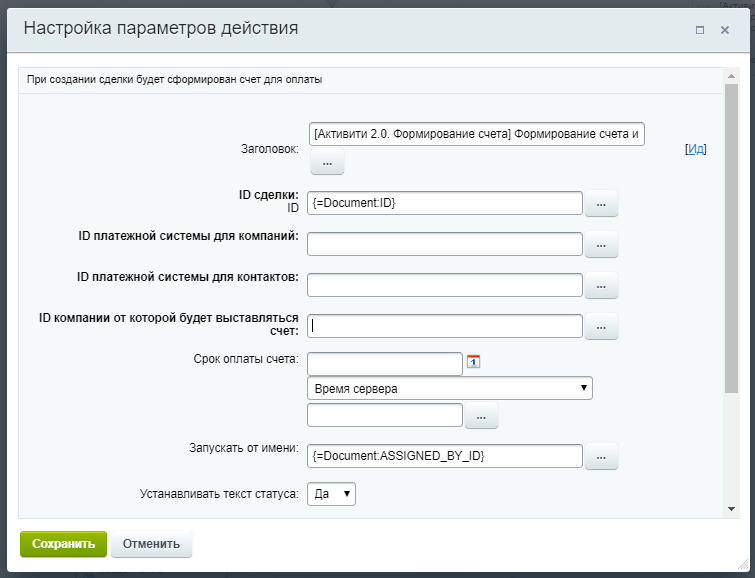Open the Устанавливать текст статуса dropdown
Screen dimensions: 755x578
click(x=331, y=493)
